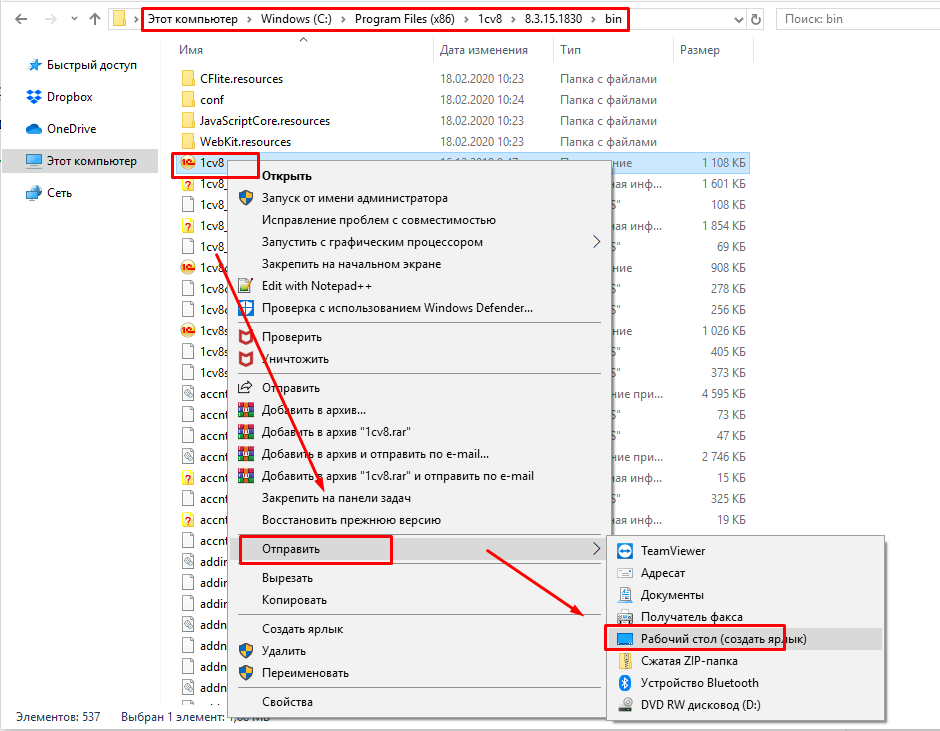Screen dimensions: 940x731
Task: Select the CFlite.resources folder icon
Action: (x=188, y=79)
